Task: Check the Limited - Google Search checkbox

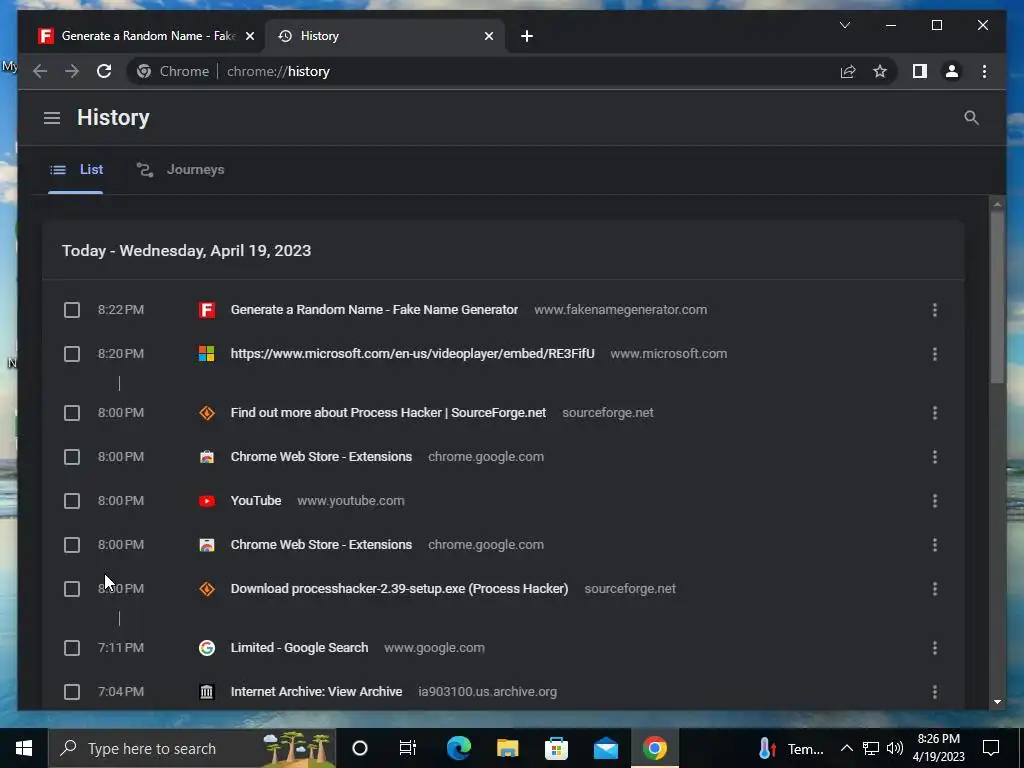Action: pyautogui.click(x=72, y=648)
